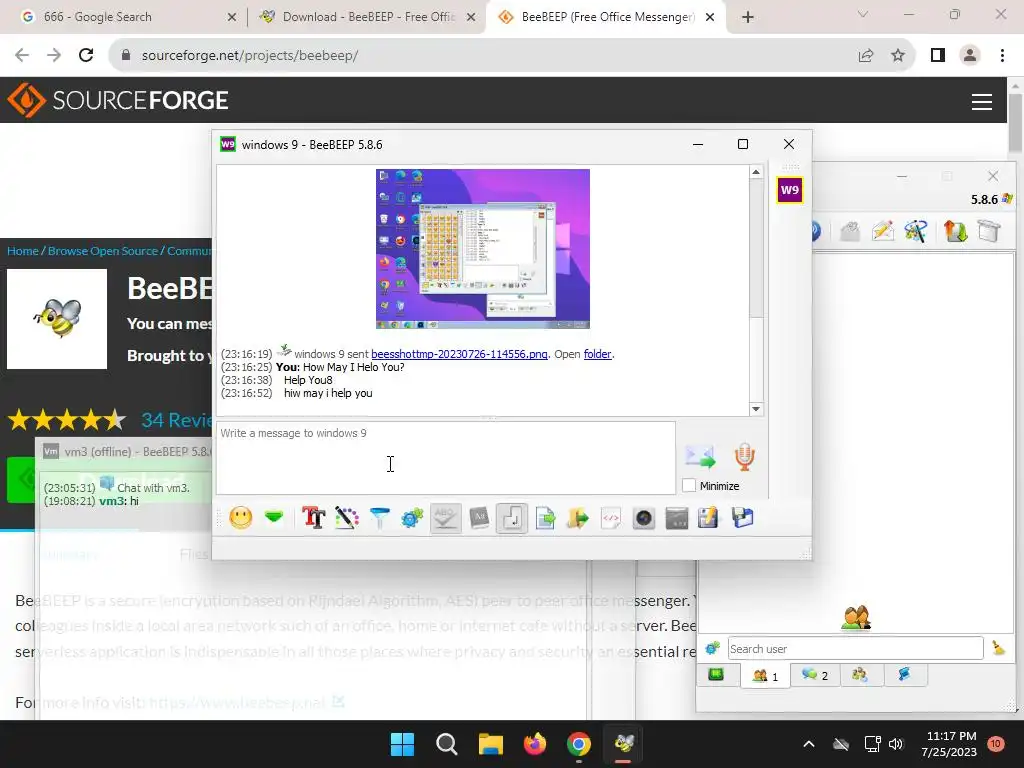Image resolution: width=1024 pixels, height=768 pixels.
Task: Click the blue floppy disks save icon
Action: pyautogui.click(x=743, y=518)
